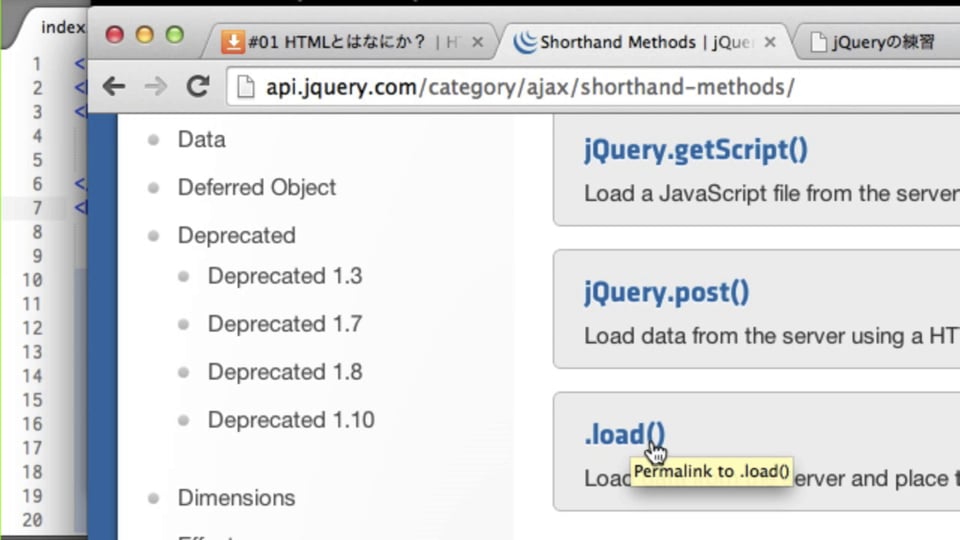Open the .load() method link

[624, 434]
